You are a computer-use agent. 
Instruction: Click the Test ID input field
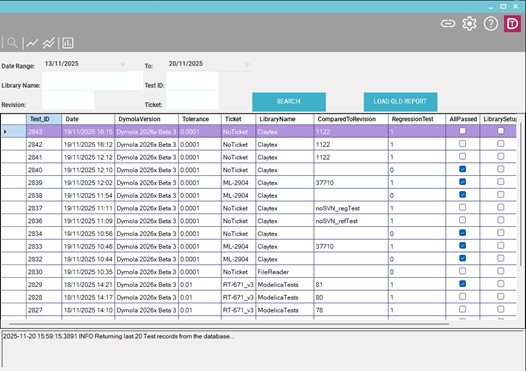click(193, 82)
